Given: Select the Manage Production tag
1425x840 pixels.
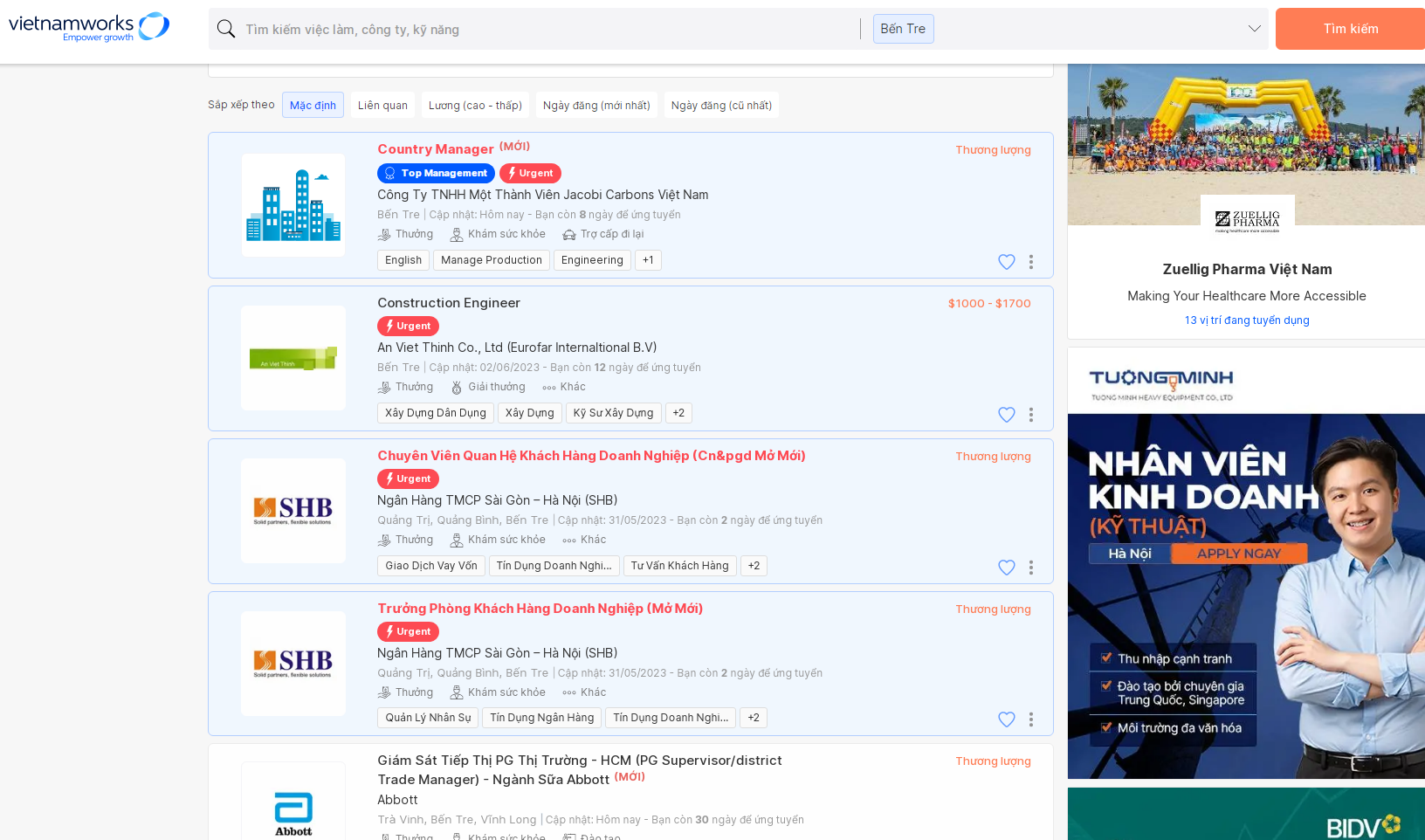Looking at the screenshot, I should [x=492, y=260].
